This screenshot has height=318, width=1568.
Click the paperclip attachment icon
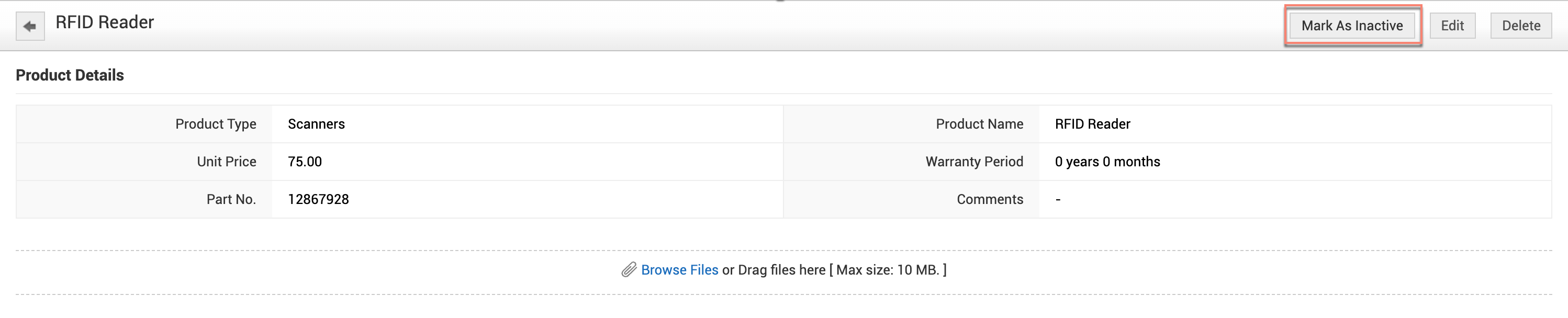pos(629,270)
